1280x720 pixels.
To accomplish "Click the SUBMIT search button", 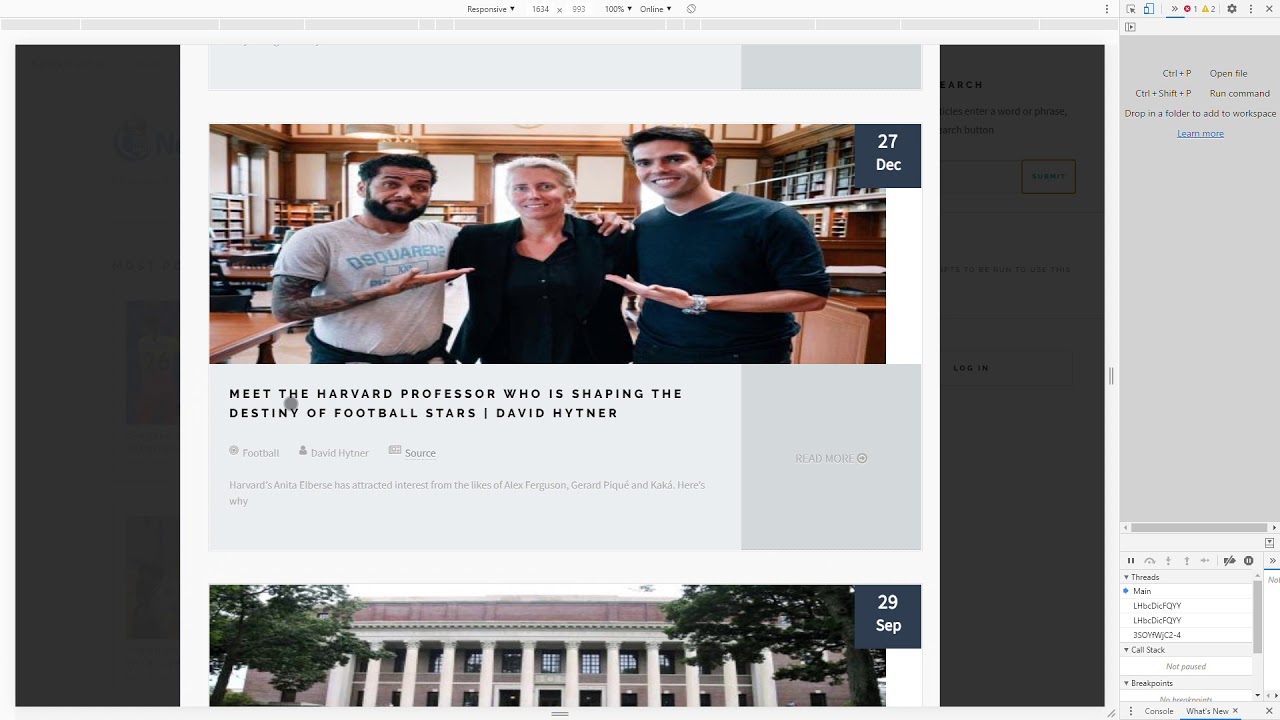I will point(1048,176).
